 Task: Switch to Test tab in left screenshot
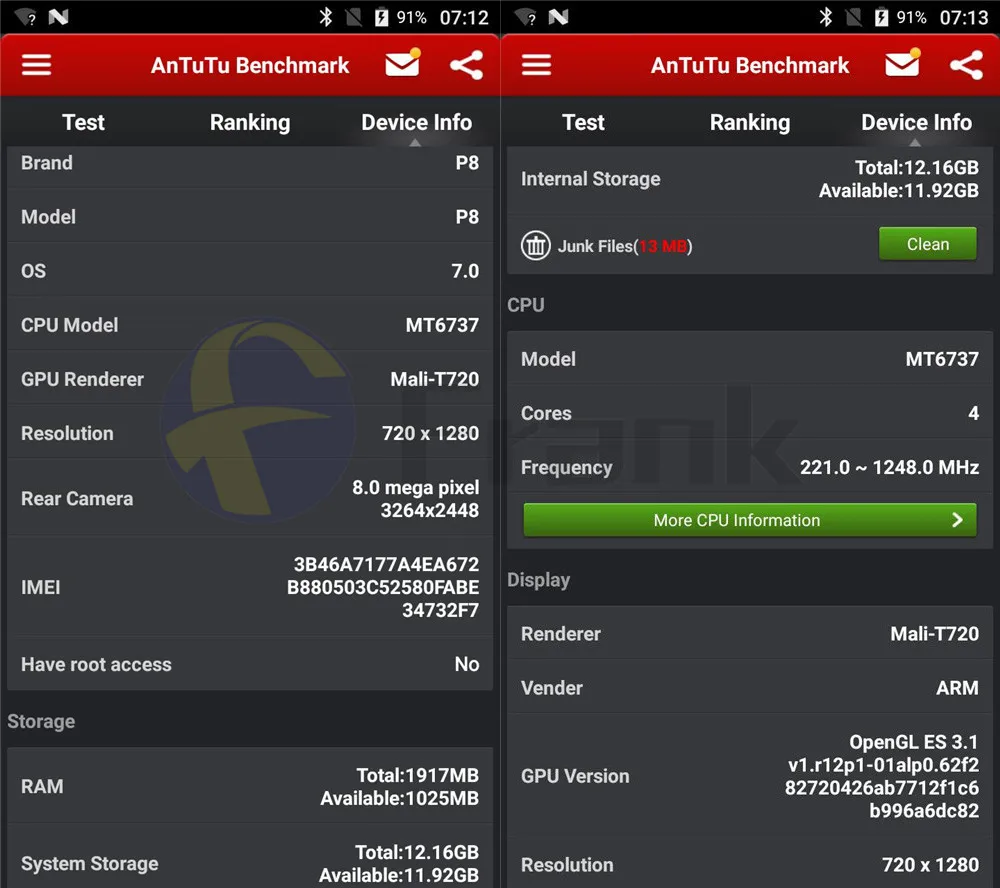tap(84, 122)
